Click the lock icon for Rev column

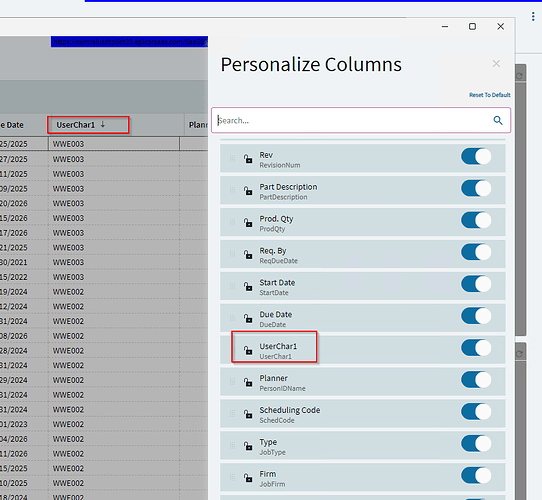coord(248,159)
